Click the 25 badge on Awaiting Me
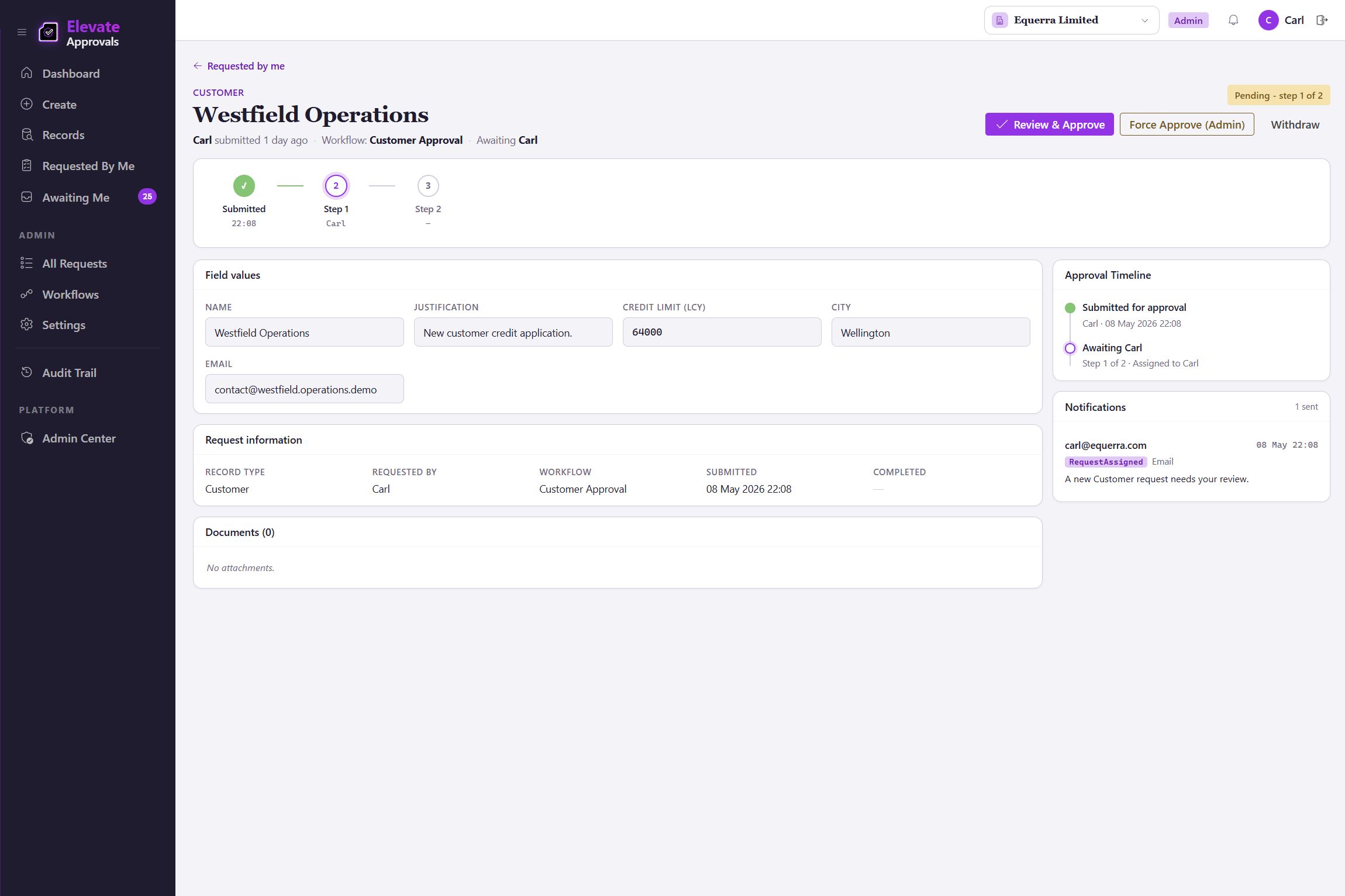 147,197
